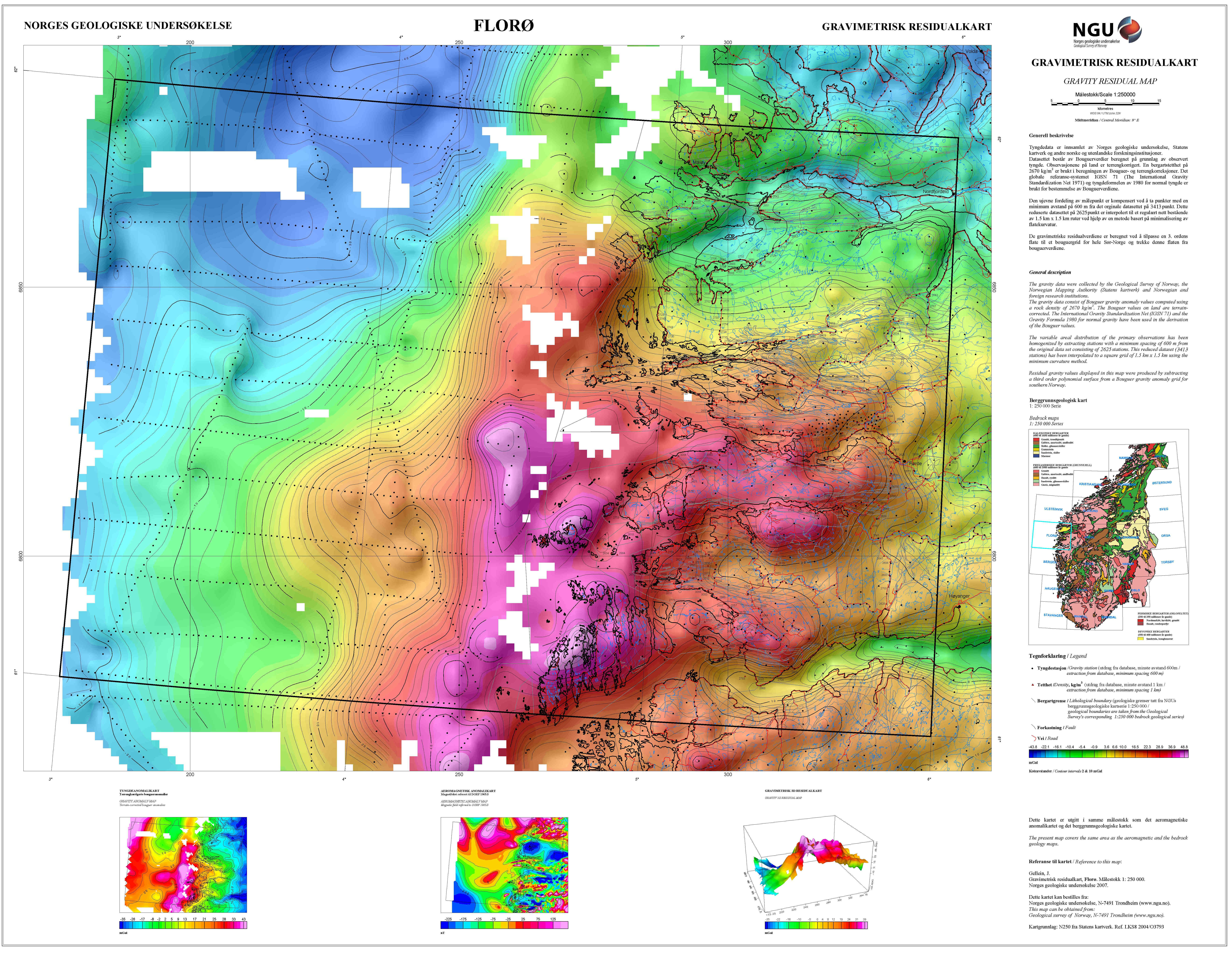The height and width of the screenshot is (953, 1232).
Task: Click the STAVANGER sheet label on bedrock map
Action: (1053, 615)
